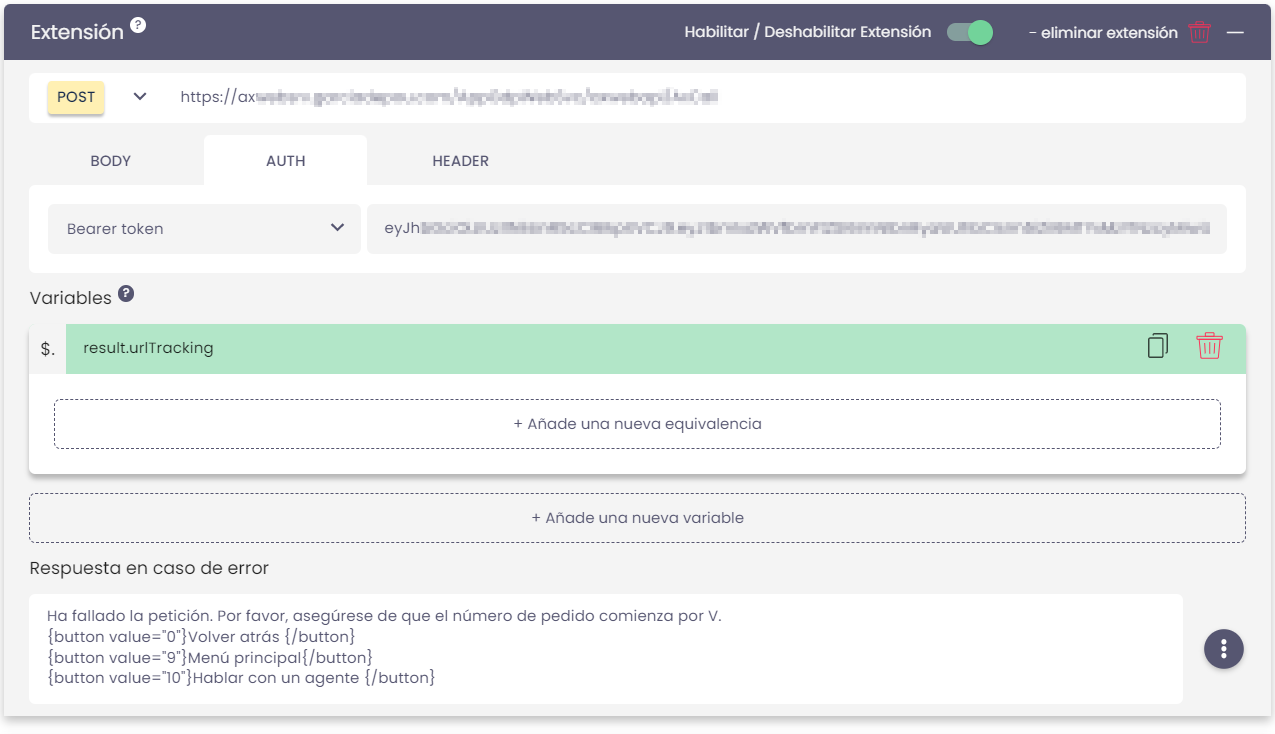Open the three-dots menu beside the error response
The image size is (1275, 734).
[1224, 648]
